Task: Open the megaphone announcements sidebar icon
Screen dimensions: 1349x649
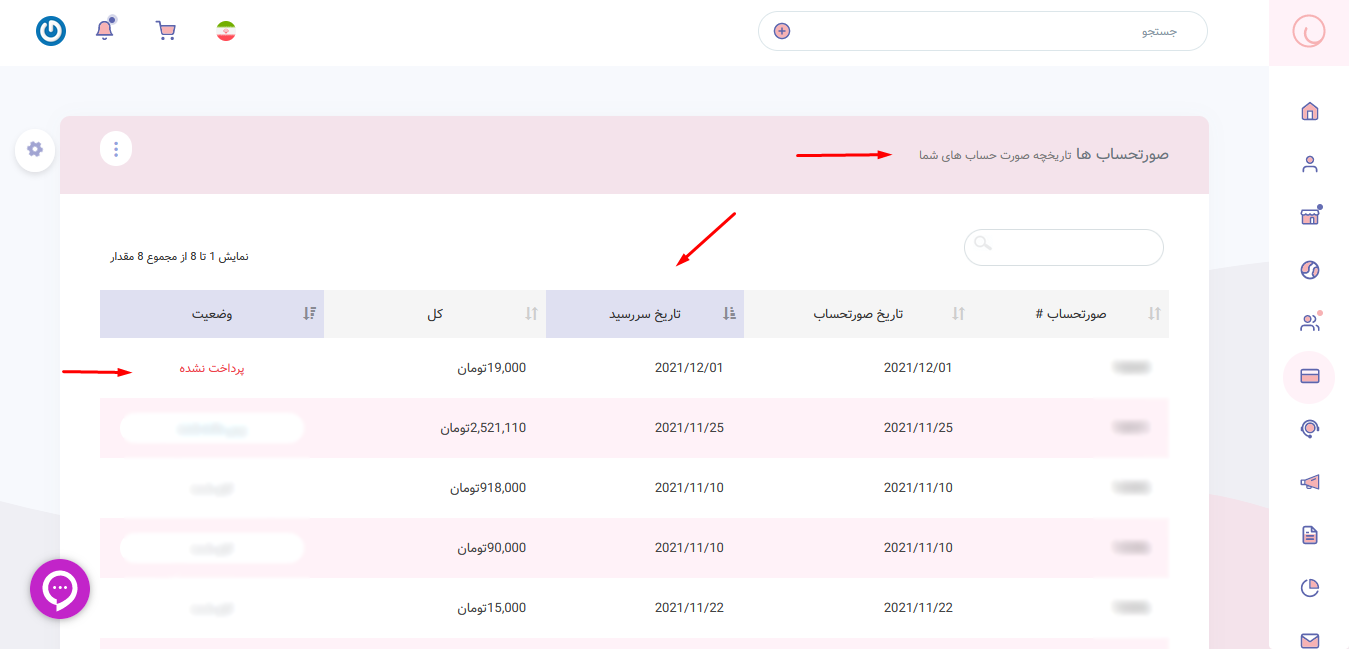Action: click(x=1309, y=482)
